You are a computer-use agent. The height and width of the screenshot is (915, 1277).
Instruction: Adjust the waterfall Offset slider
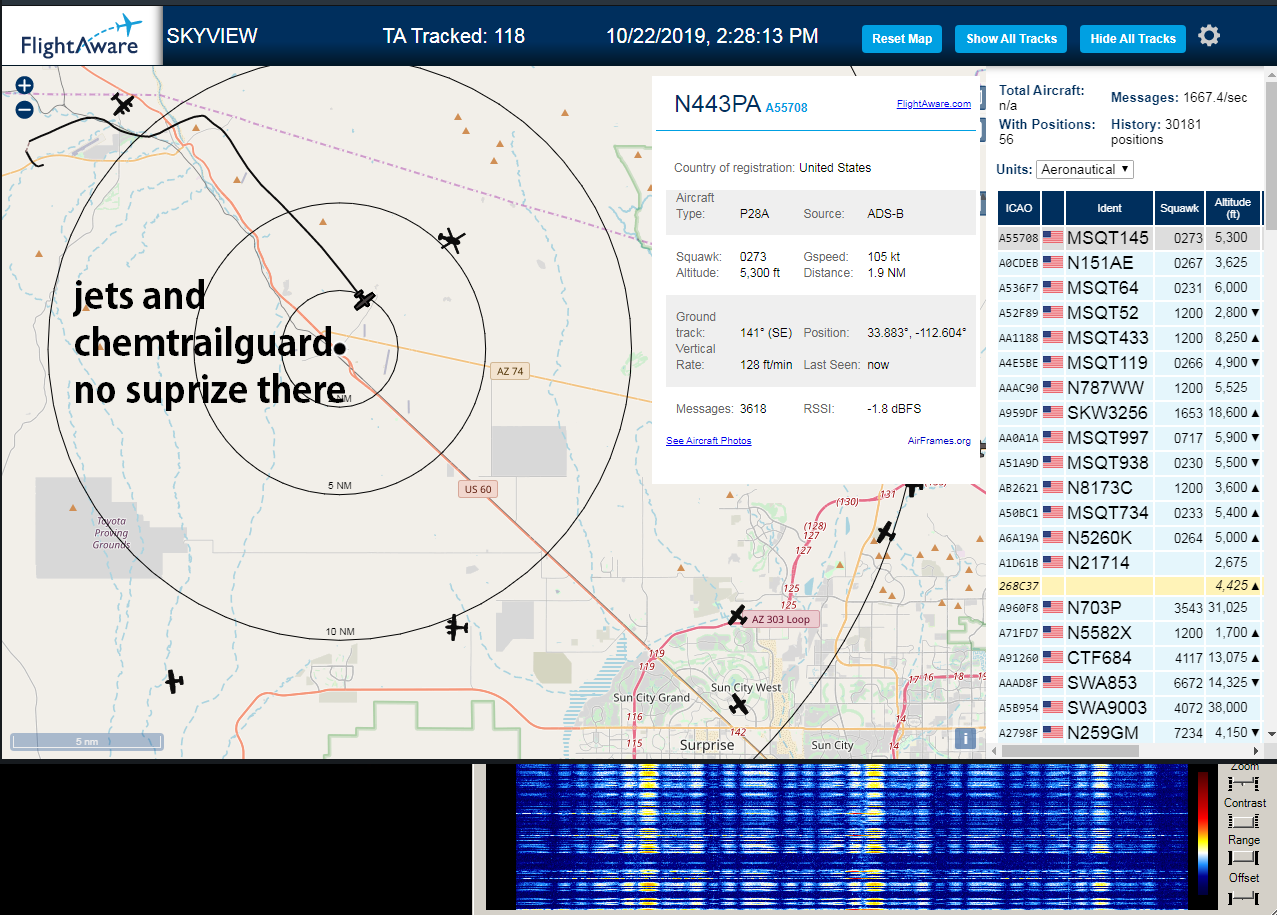point(1244,897)
